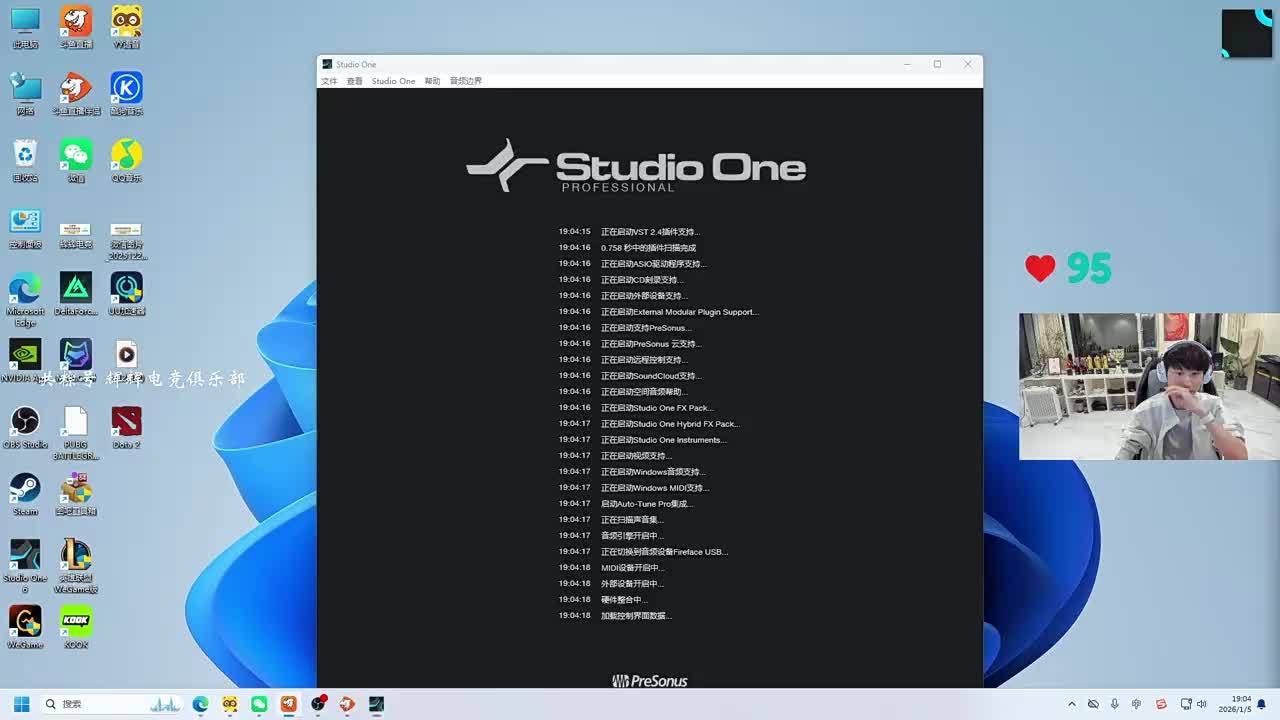
Task: Click the Studio One icon in the taskbar
Action: (376, 704)
